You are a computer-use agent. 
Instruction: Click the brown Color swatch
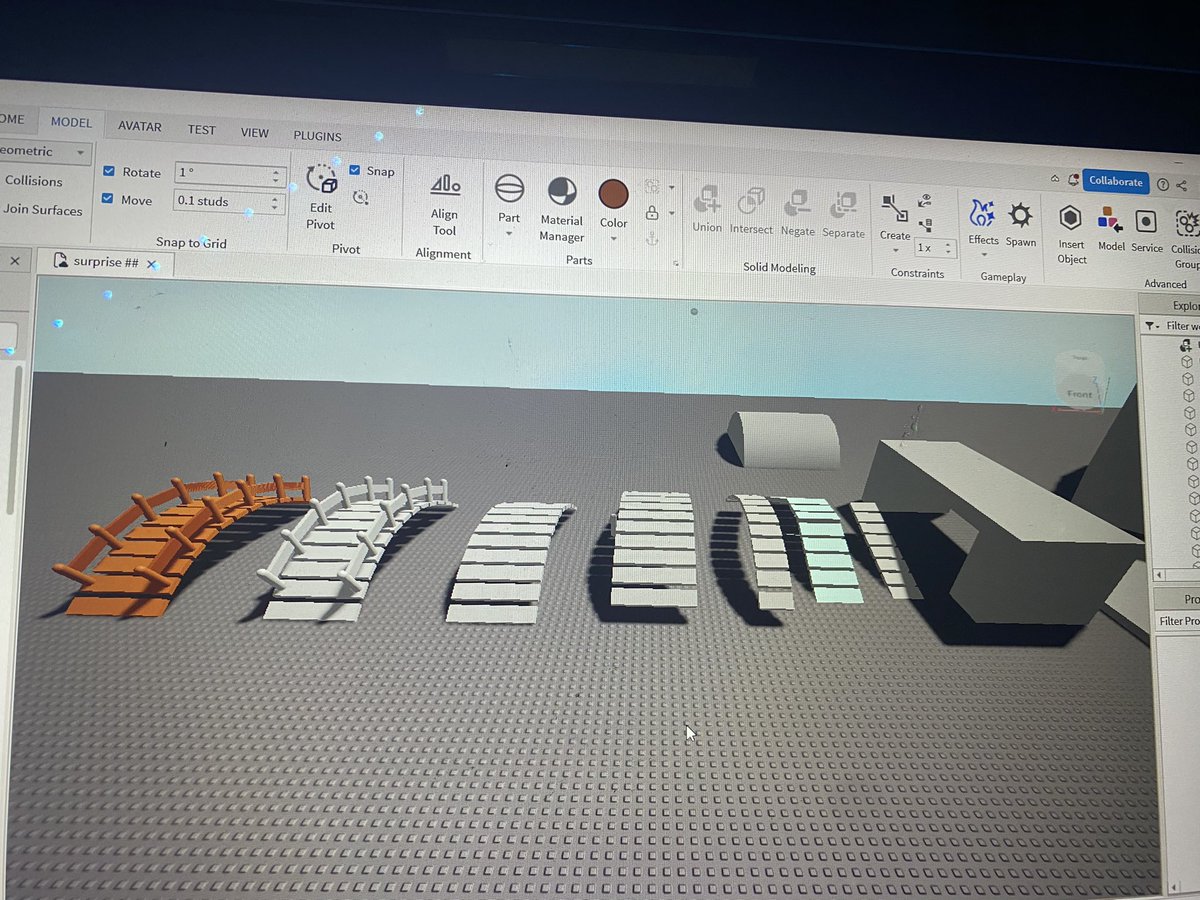pyautogui.click(x=613, y=193)
